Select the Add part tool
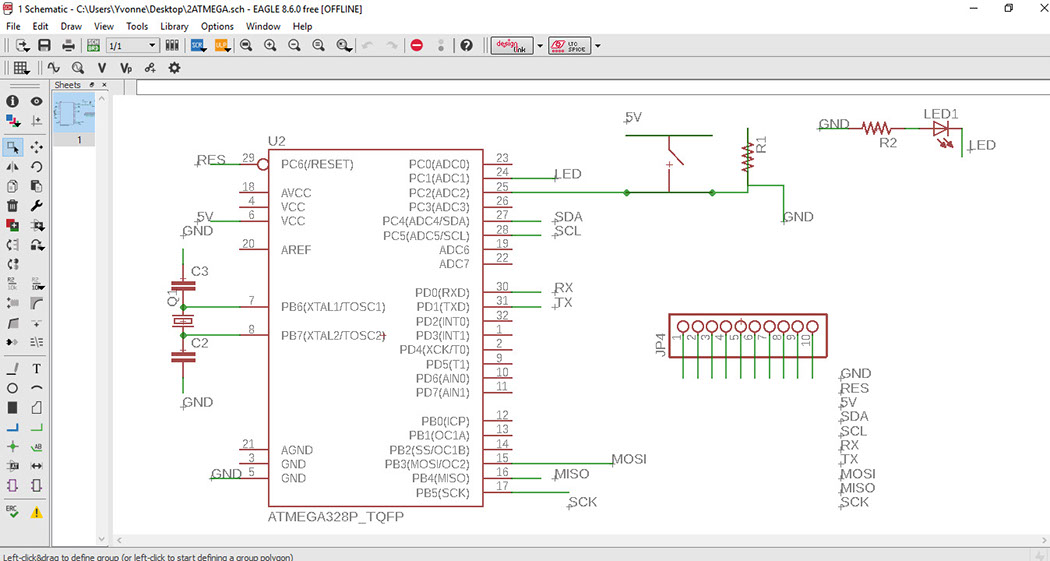Image resolution: width=1050 pixels, height=561 pixels. (x=12, y=225)
